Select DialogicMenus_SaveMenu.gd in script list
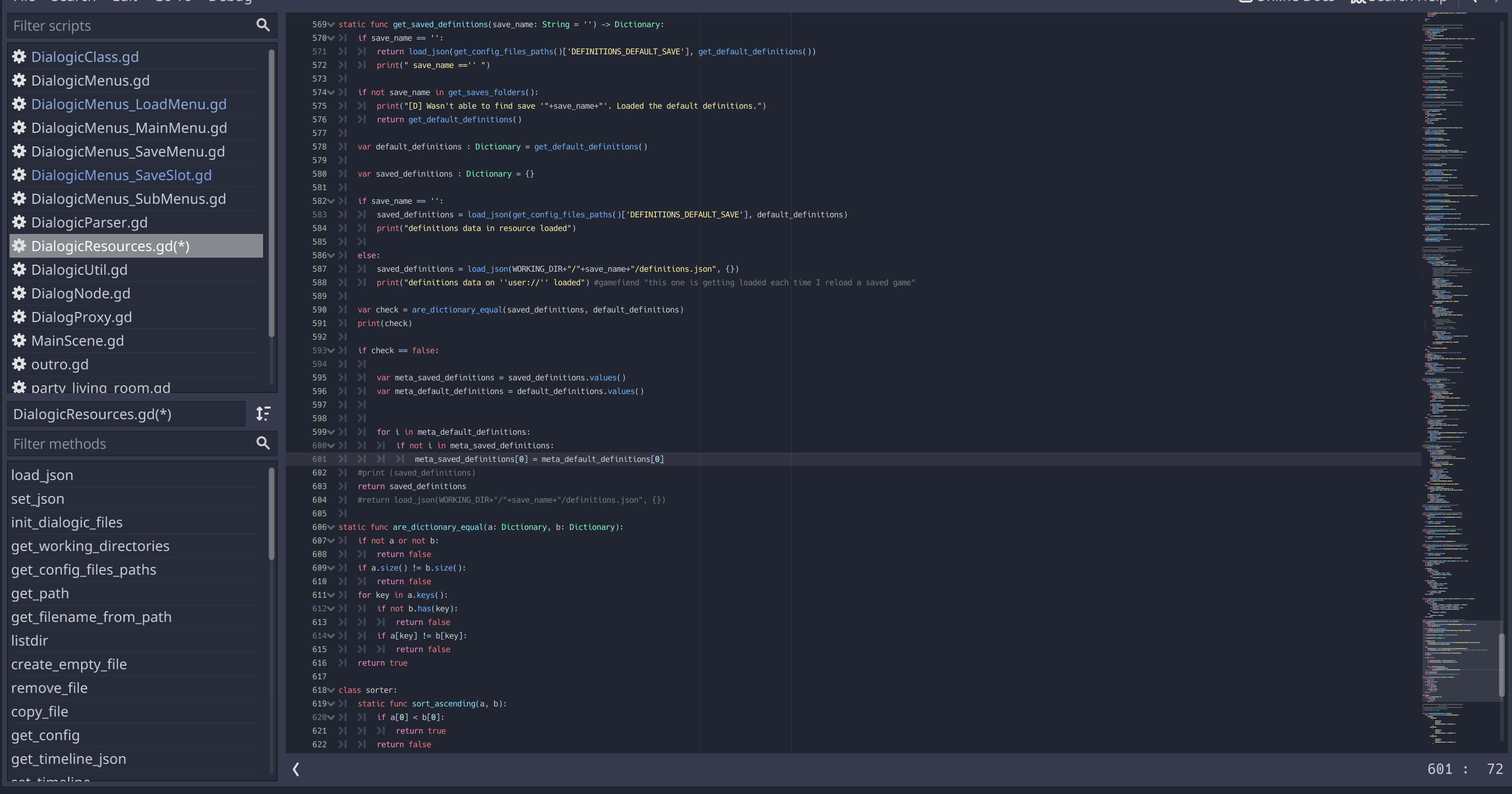Screen dimensions: 1512x794 point(127,151)
